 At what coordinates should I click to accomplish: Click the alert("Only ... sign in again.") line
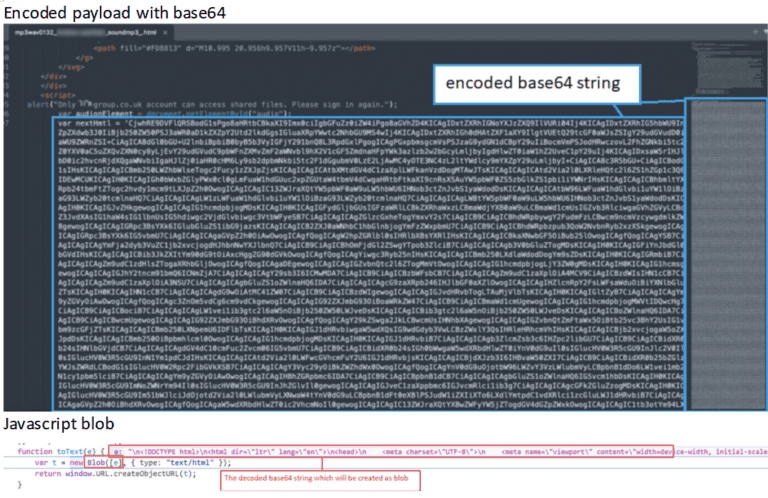pyautogui.click(x=212, y=104)
